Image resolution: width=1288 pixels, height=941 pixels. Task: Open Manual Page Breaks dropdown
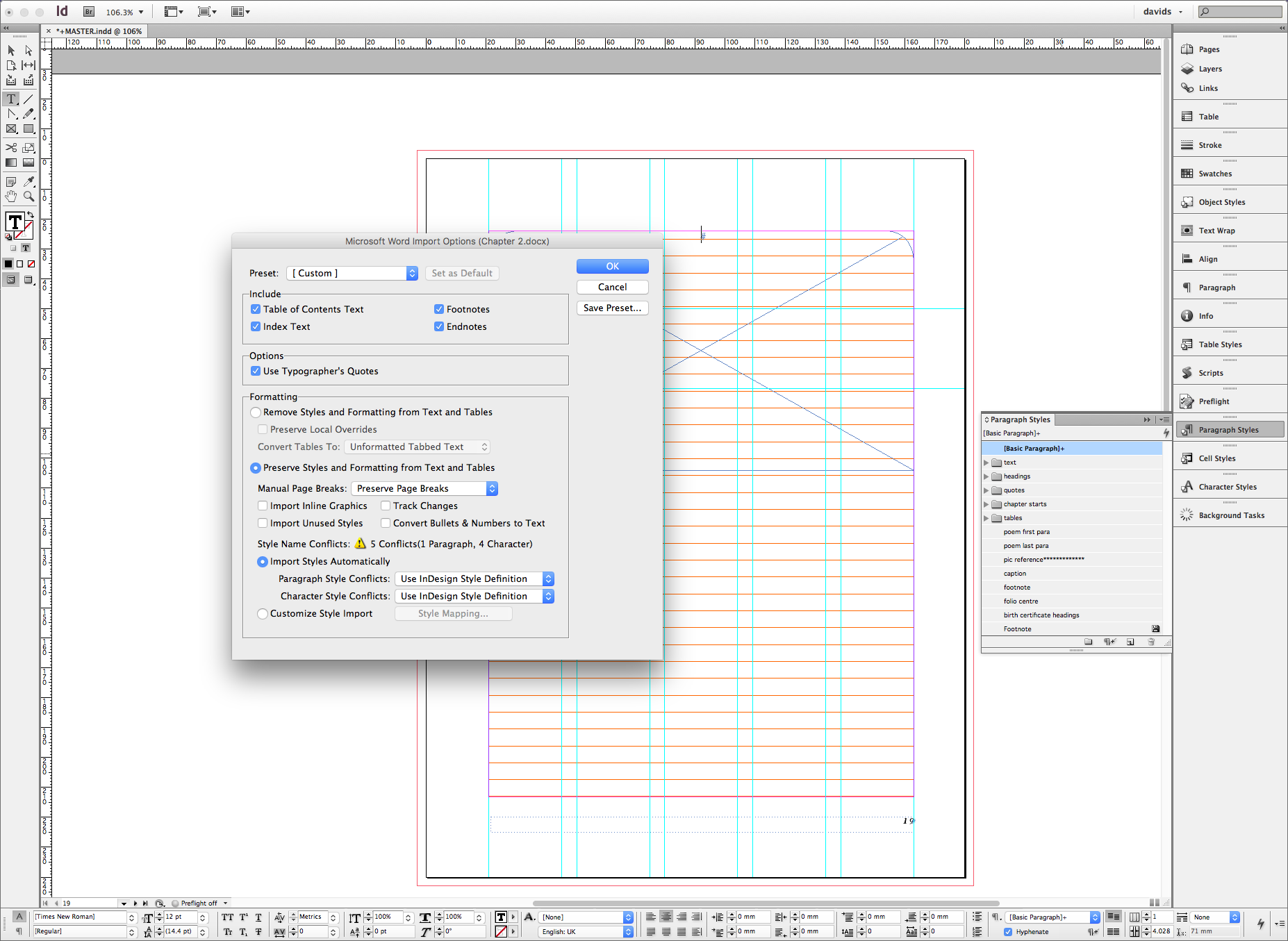click(424, 488)
